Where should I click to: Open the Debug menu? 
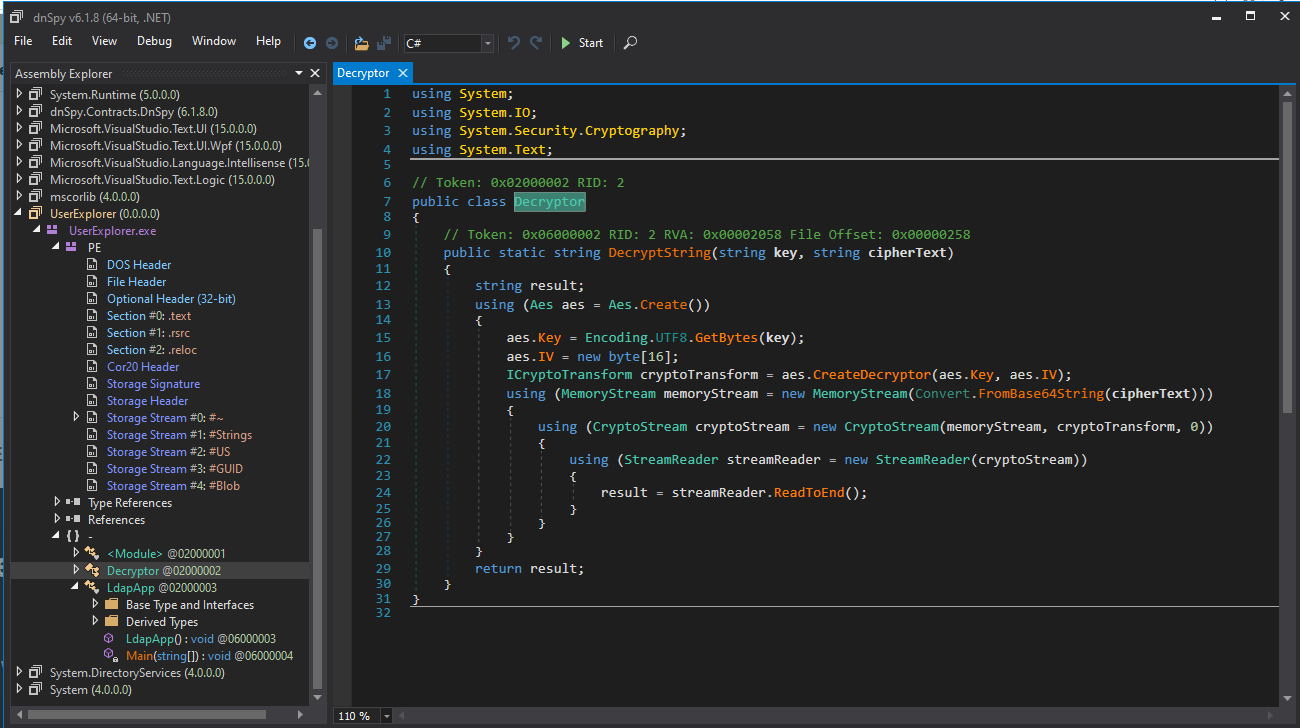tap(154, 41)
